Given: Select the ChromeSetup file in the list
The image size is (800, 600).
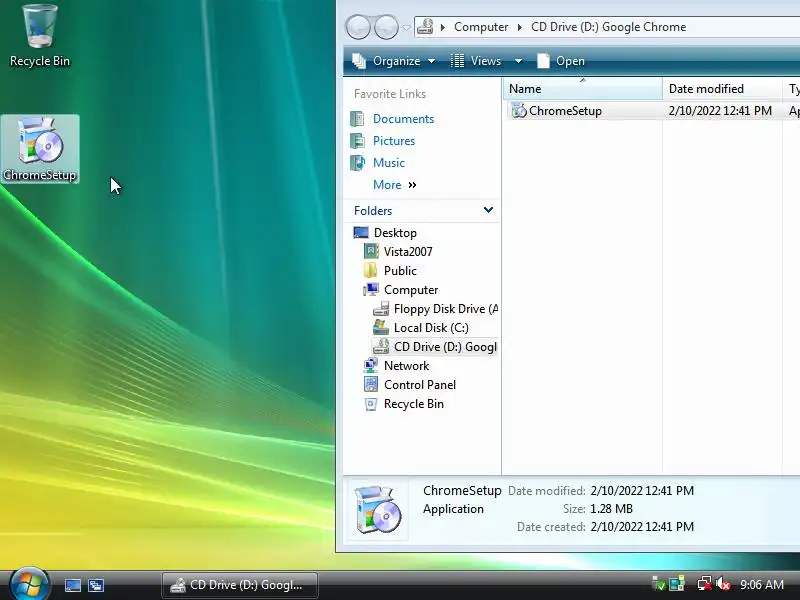Looking at the screenshot, I should click(x=565, y=111).
